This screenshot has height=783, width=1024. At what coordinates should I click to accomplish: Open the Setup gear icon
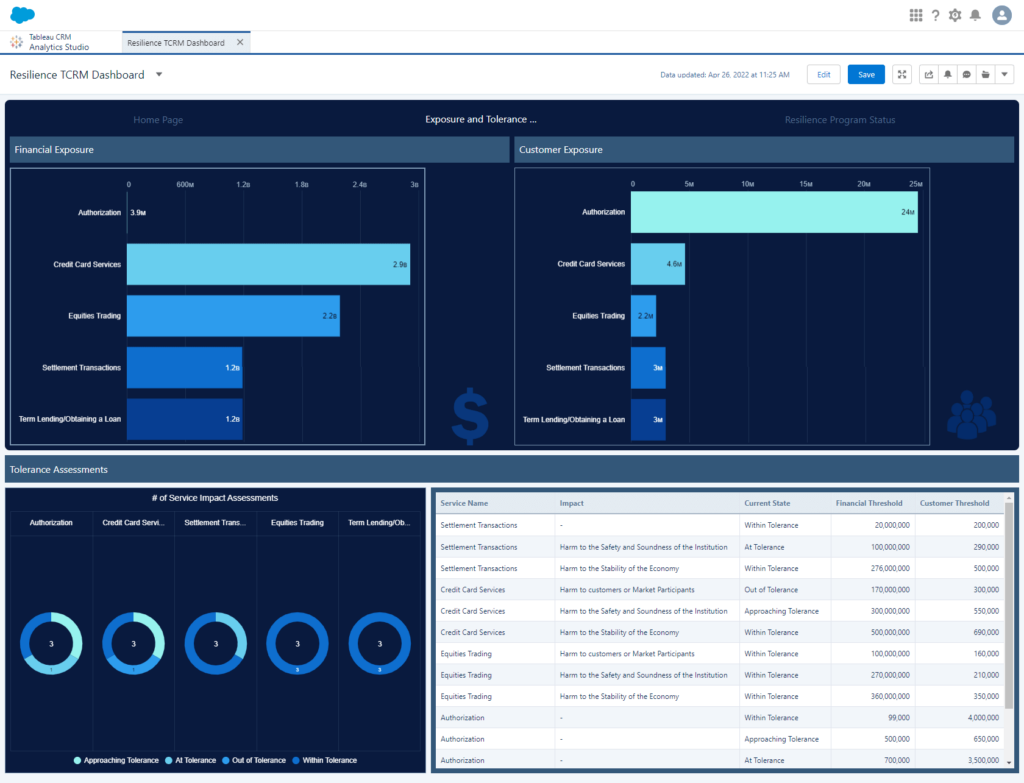[x=955, y=15]
